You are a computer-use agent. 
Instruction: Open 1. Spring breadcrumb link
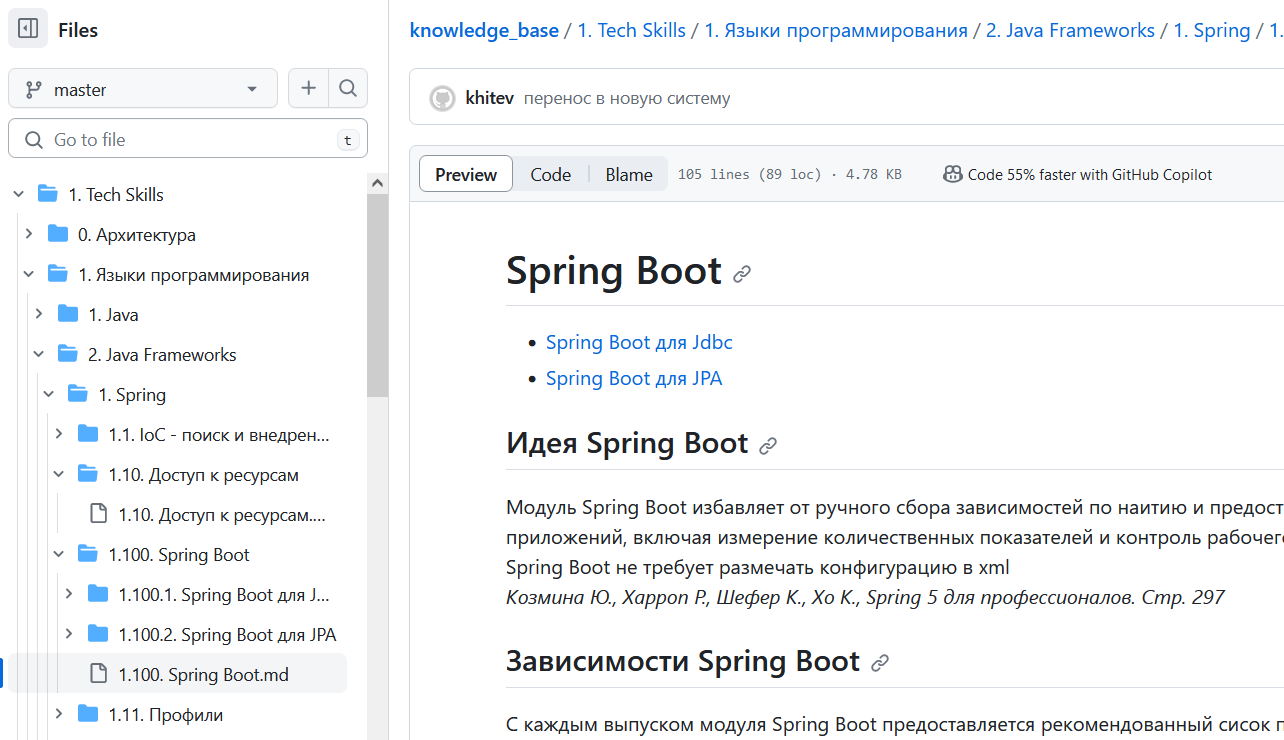tap(1212, 30)
